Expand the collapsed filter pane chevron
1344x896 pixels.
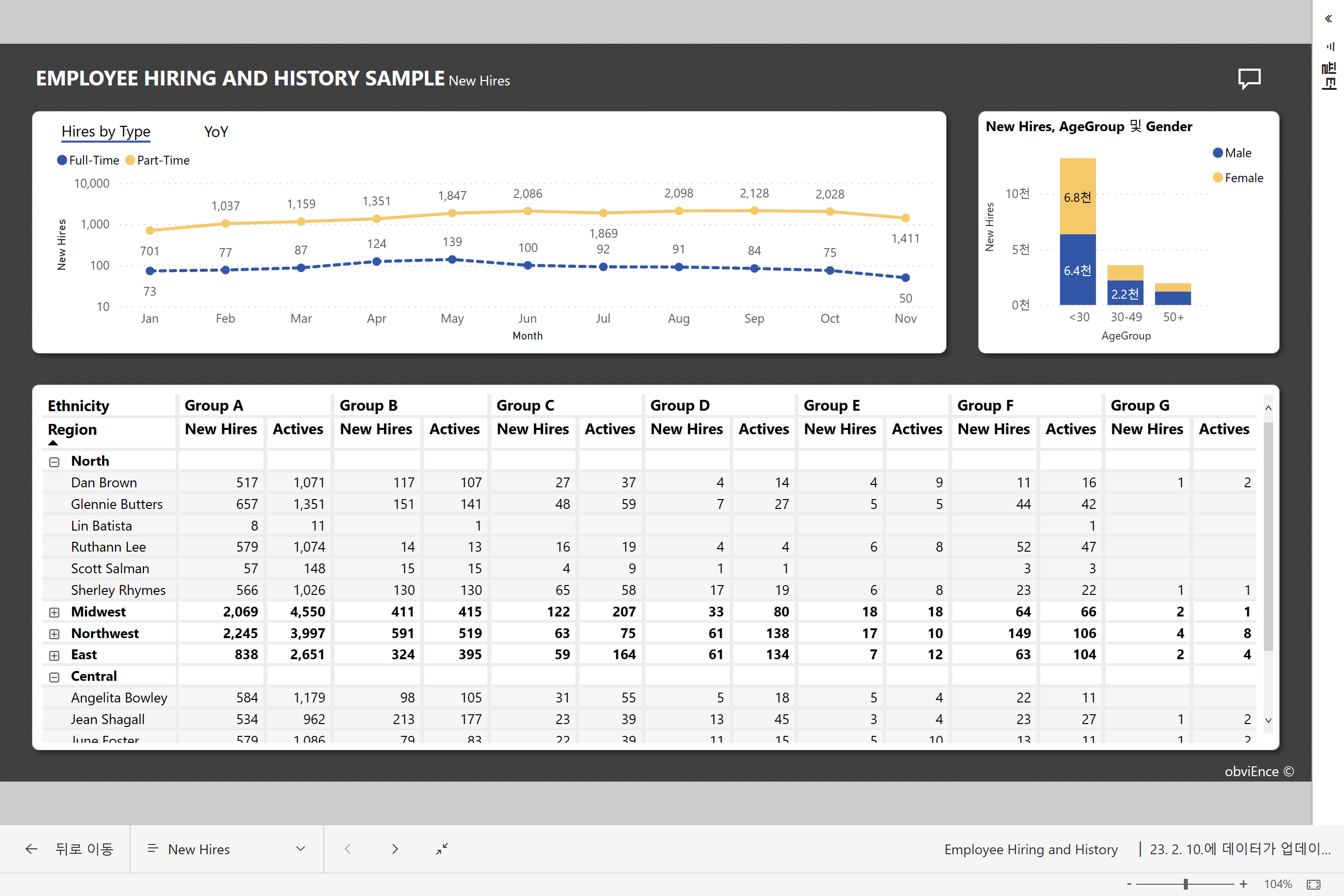point(1328,19)
